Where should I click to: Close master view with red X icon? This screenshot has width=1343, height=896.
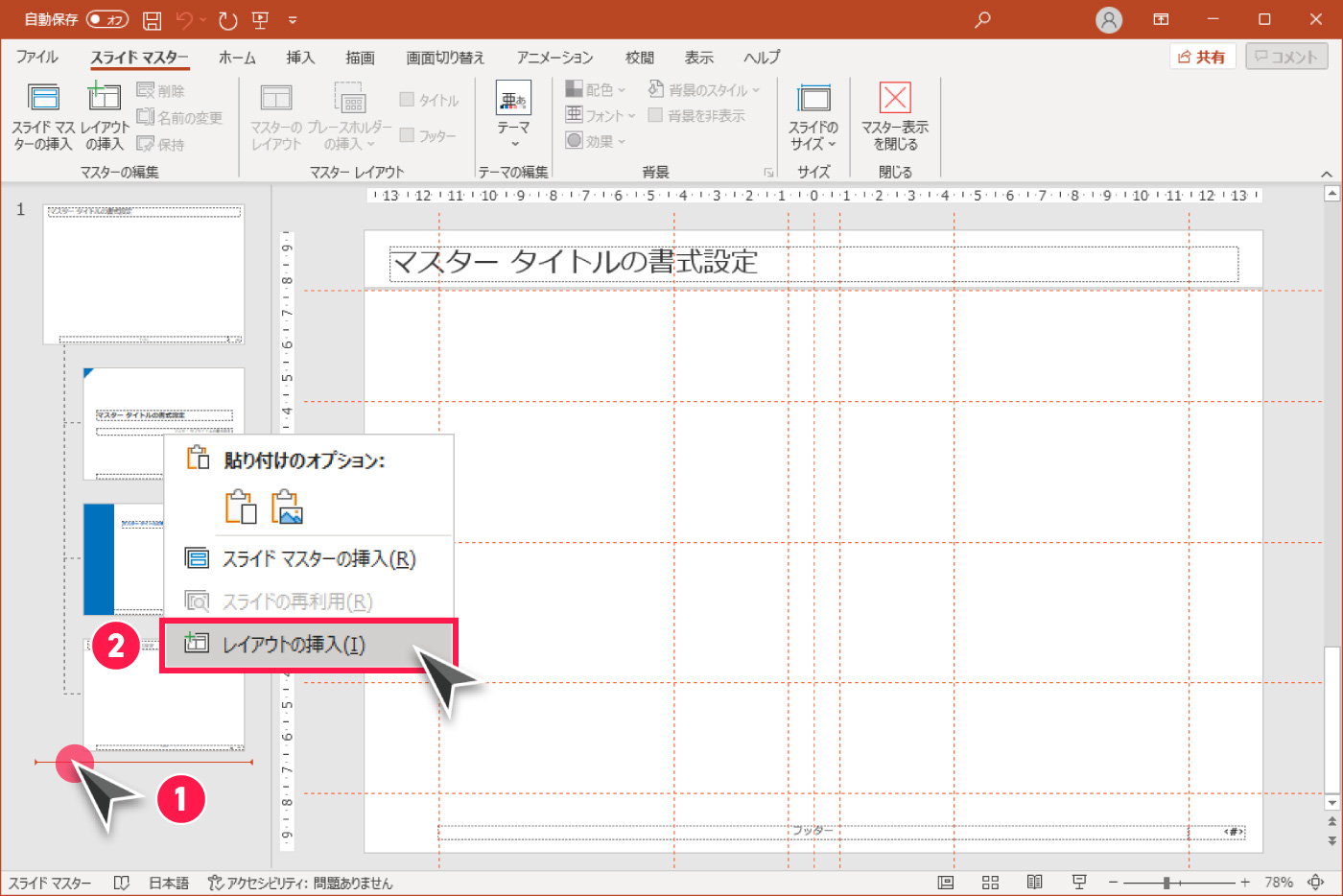[895, 98]
